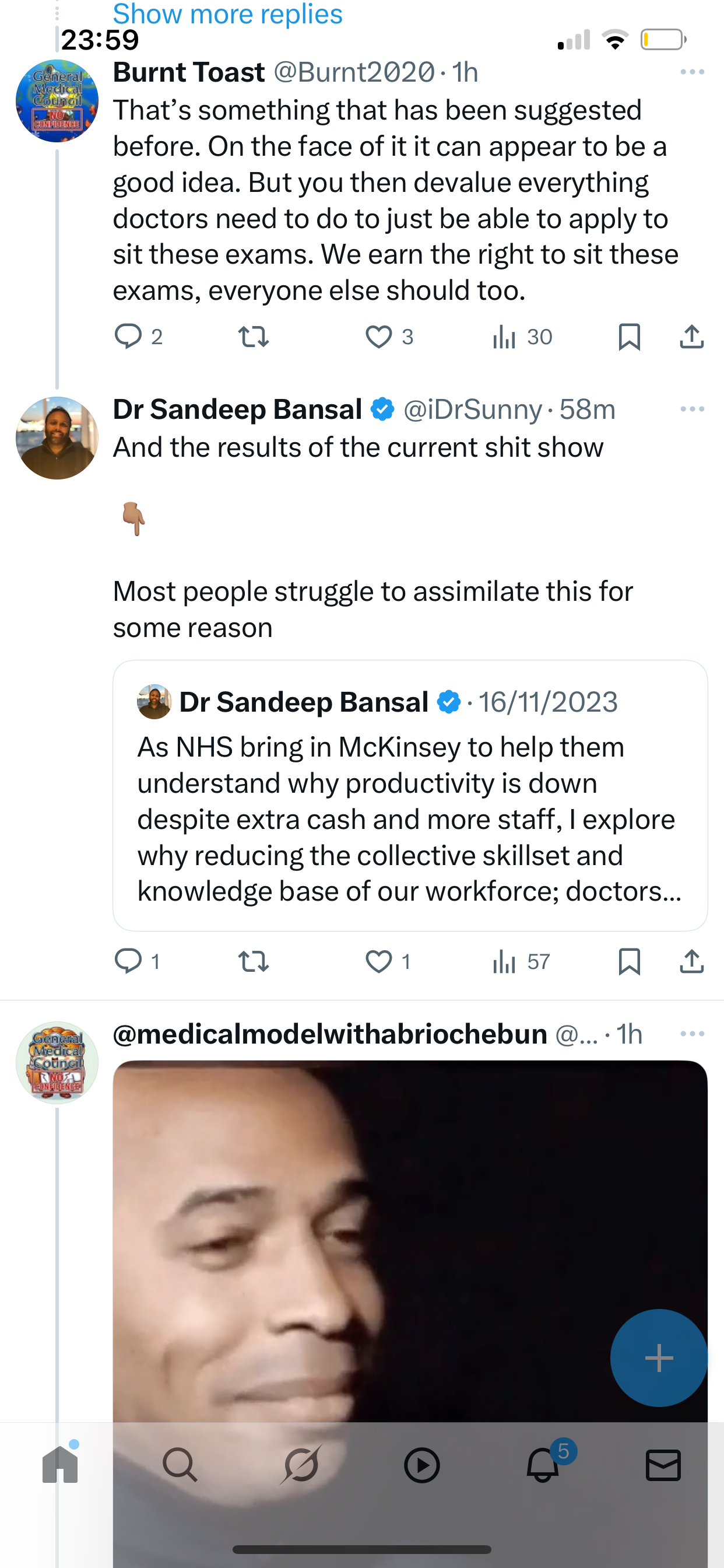
Task: Open the Grok tab
Action: coord(301,1465)
